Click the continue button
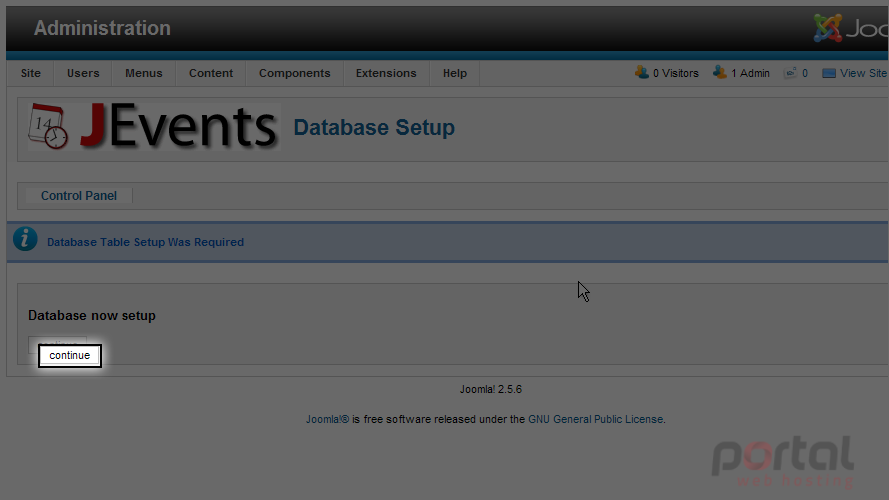 coord(70,355)
